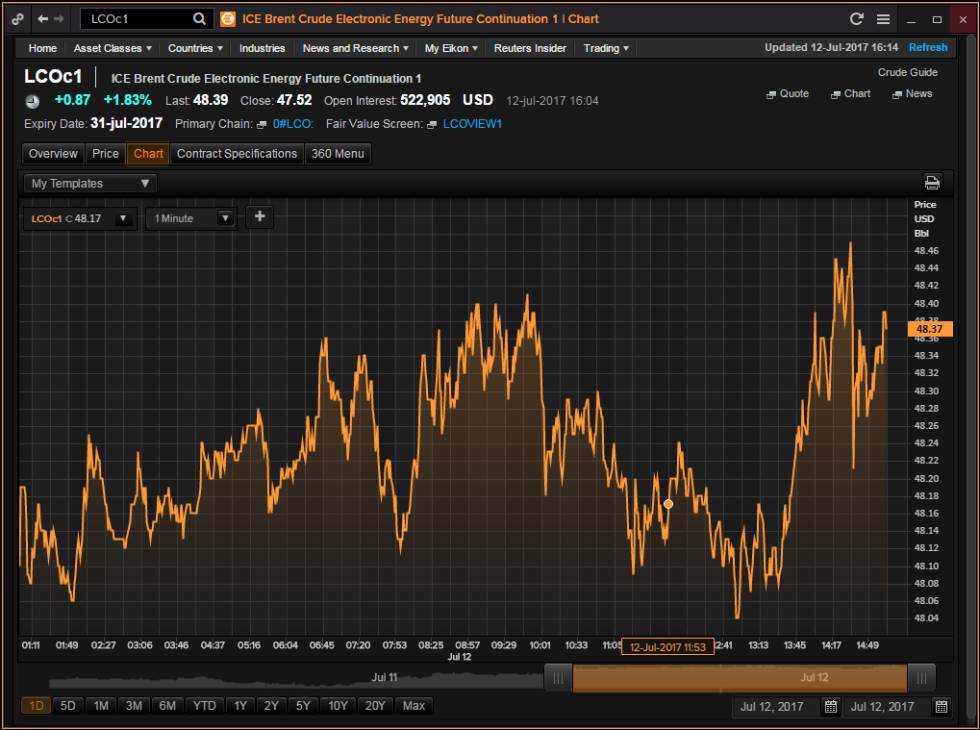Select the 3M time range

(x=134, y=706)
